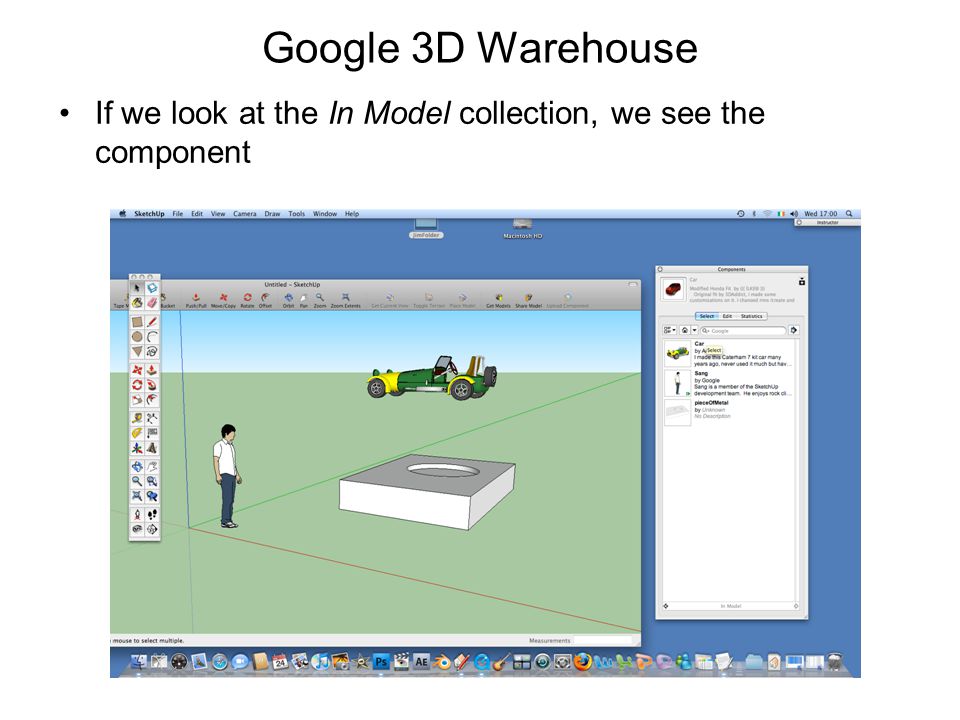Click the Share Model toolbar button

point(528,300)
